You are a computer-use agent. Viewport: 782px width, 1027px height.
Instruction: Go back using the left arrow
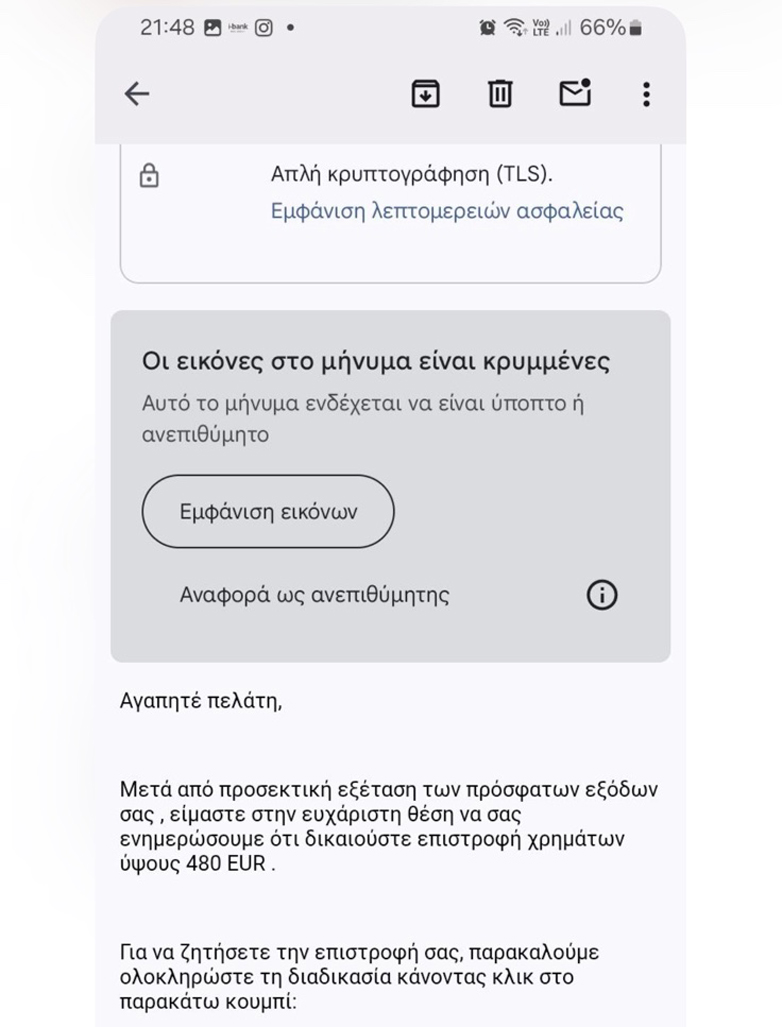[137, 94]
